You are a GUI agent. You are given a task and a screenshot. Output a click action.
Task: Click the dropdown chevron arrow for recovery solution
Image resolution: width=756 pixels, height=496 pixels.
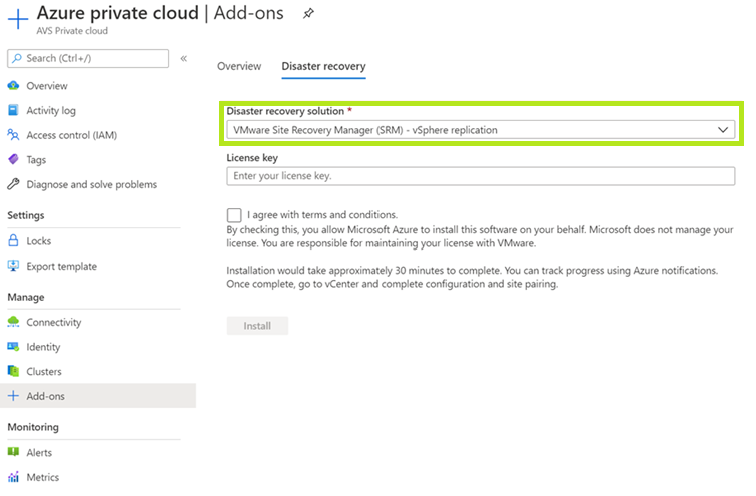pos(723,130)
